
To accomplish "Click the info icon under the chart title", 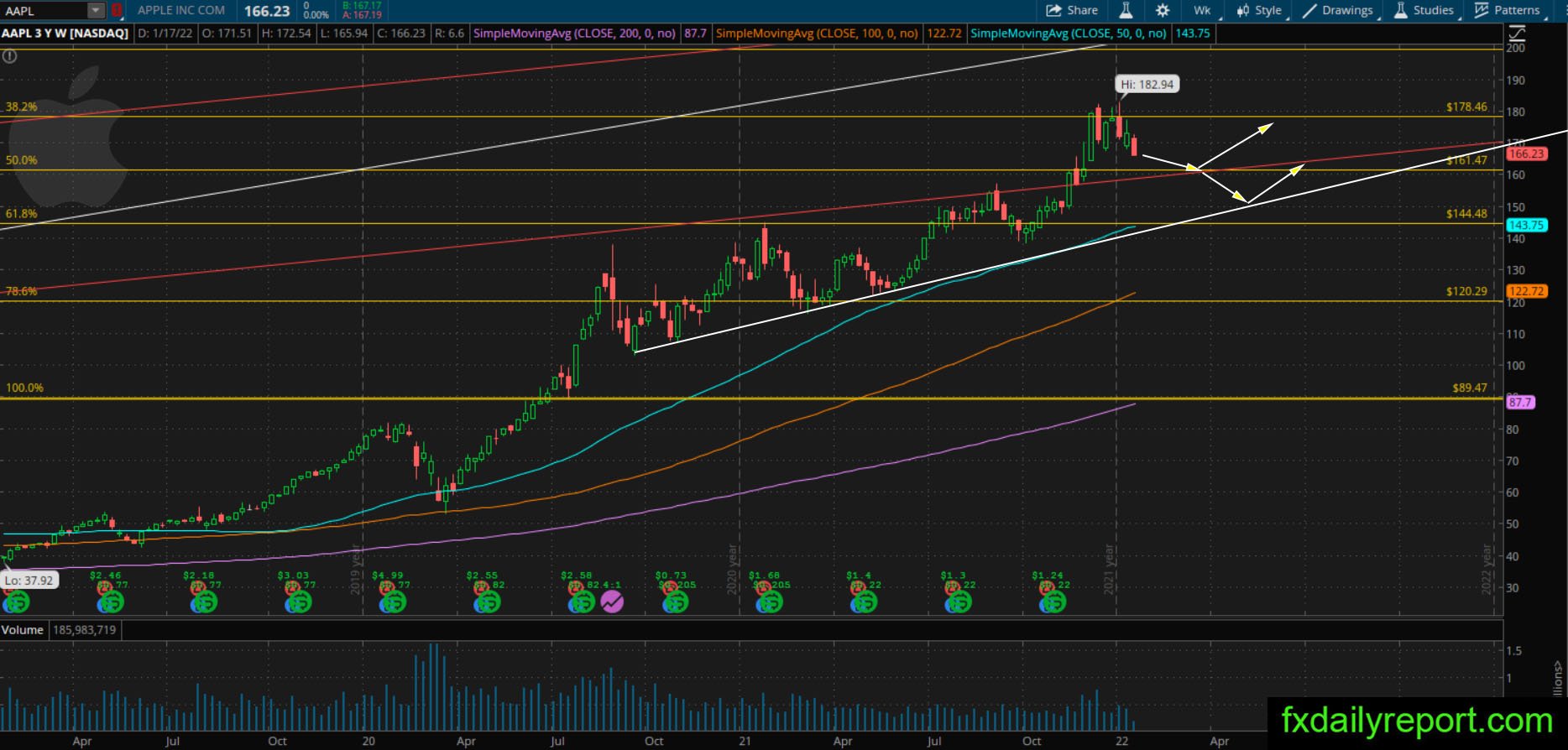I will coord(9,57).
